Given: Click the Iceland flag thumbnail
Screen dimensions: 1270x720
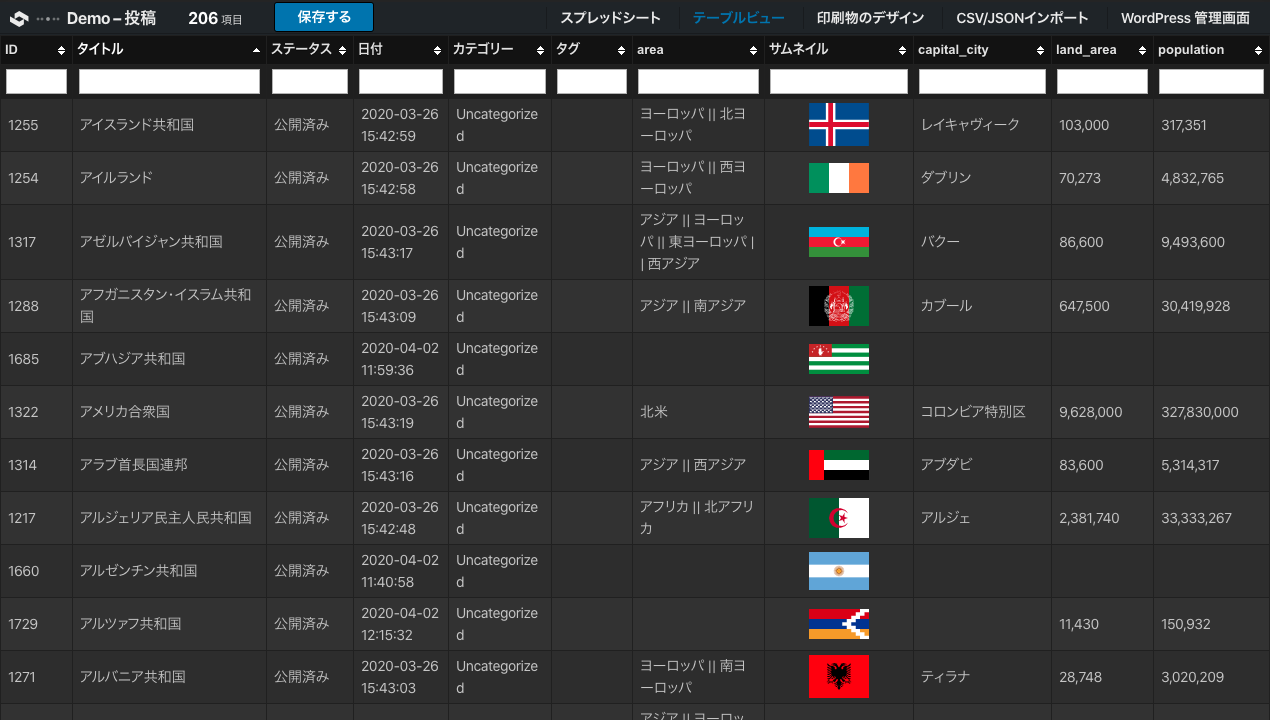Looking at the screenshot, I should [839, 125].
